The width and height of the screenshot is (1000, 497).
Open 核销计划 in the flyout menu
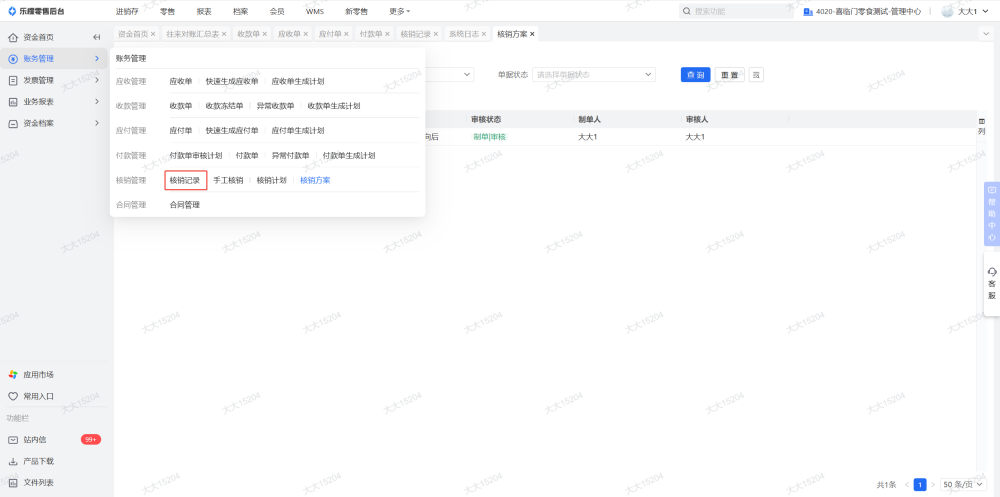coord(272,181)
